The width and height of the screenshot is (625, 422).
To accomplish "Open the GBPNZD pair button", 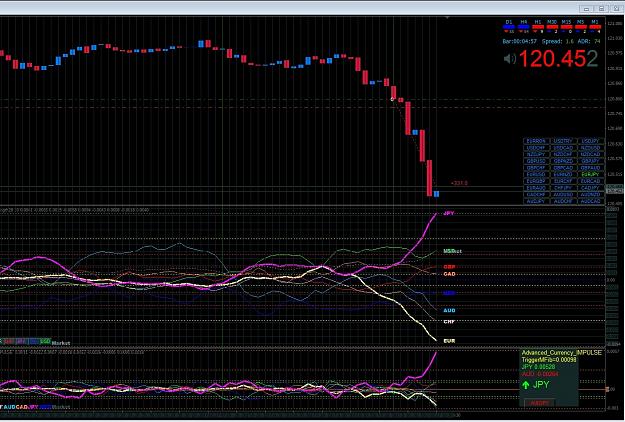I will click(564, 161).
